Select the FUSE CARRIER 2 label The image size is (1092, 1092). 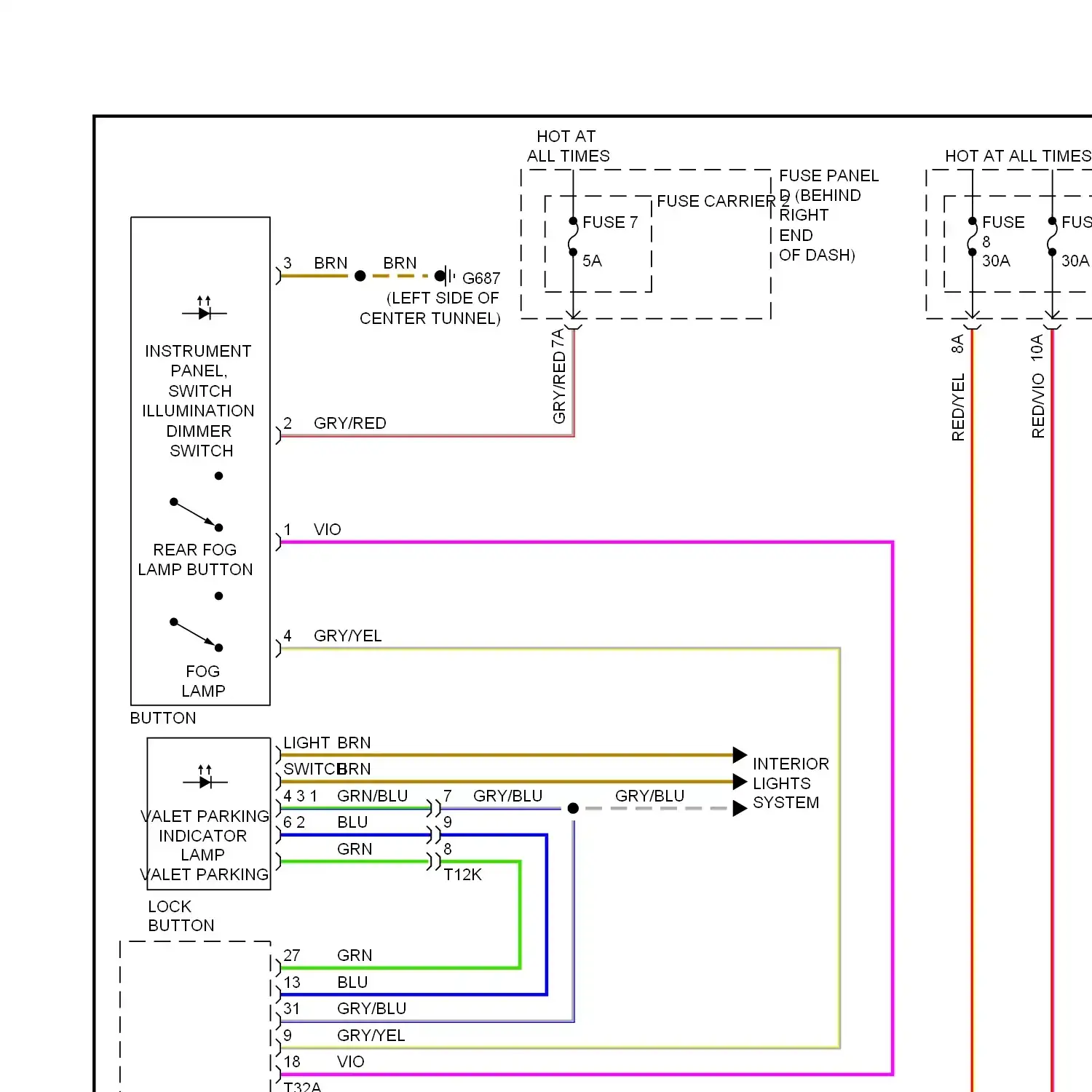pos(723,201)
